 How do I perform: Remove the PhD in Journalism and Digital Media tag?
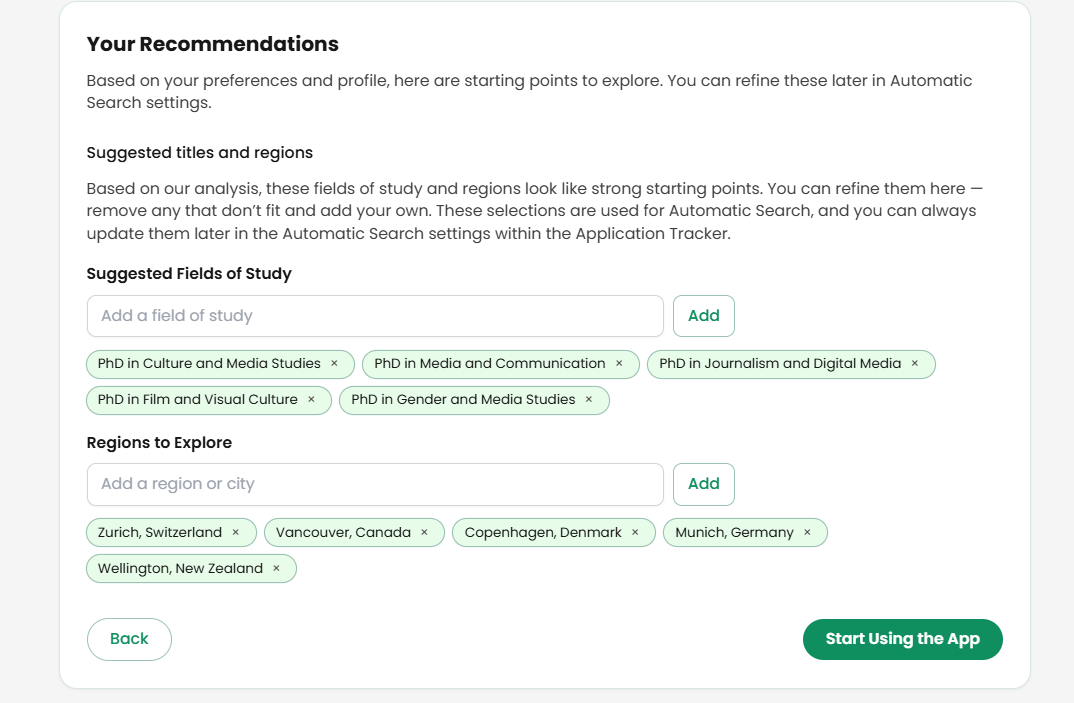[x=914, y=364]
